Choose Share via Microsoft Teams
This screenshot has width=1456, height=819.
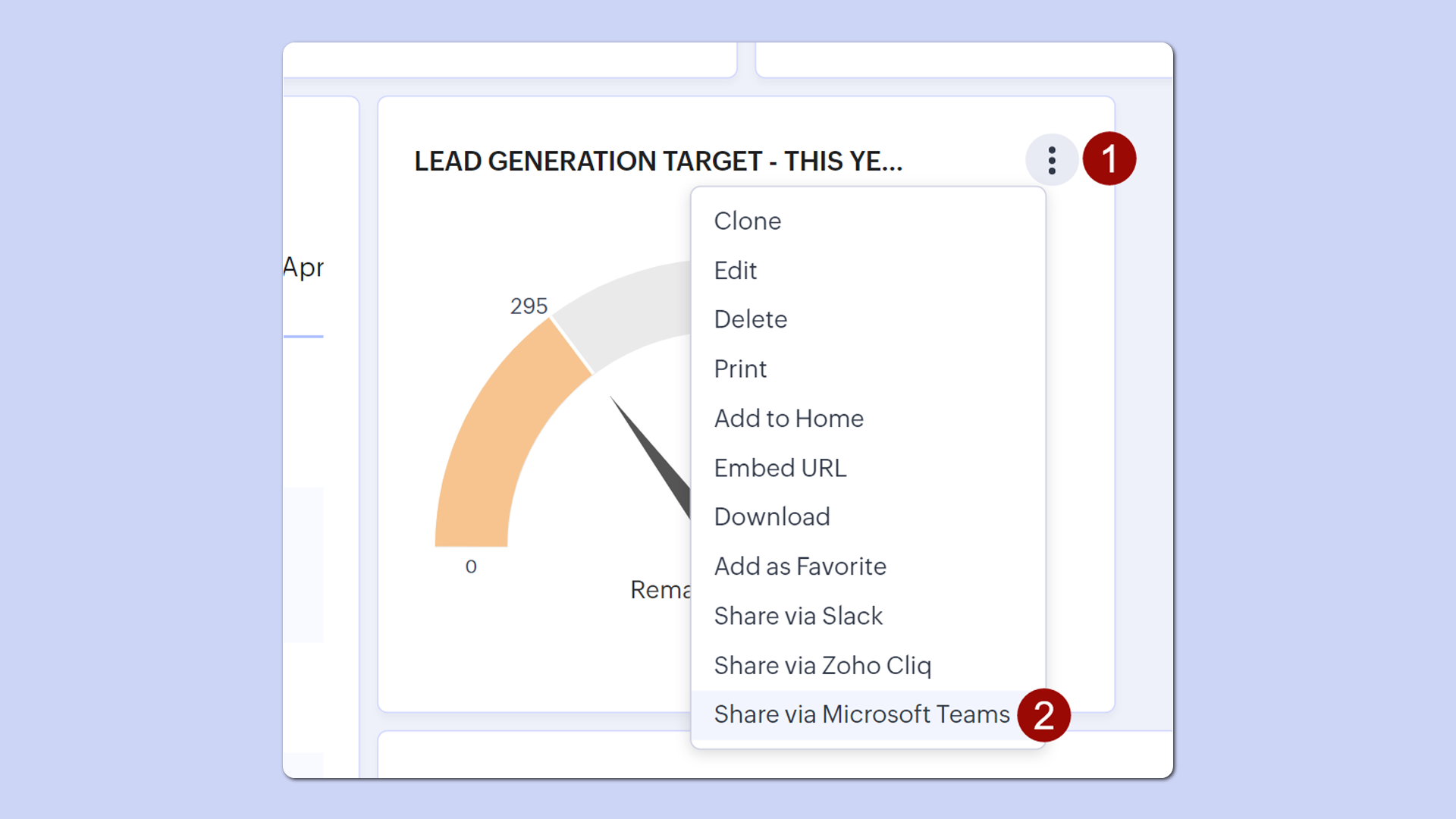861,714
